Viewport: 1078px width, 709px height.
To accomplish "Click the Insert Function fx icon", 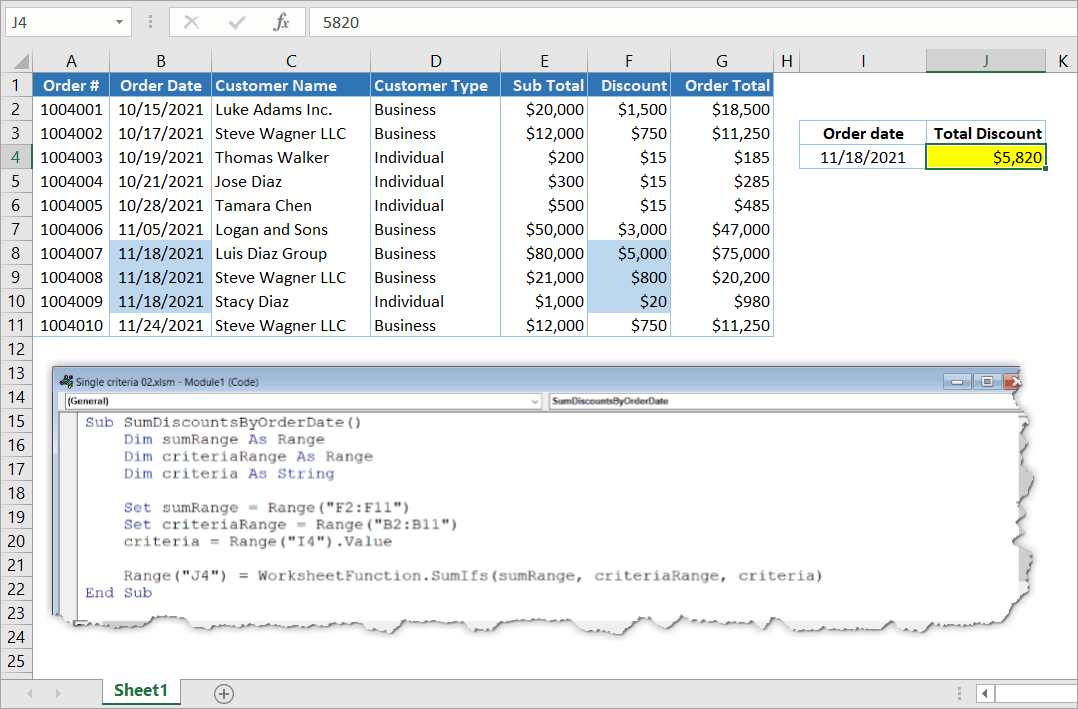I will coord(281,22).
